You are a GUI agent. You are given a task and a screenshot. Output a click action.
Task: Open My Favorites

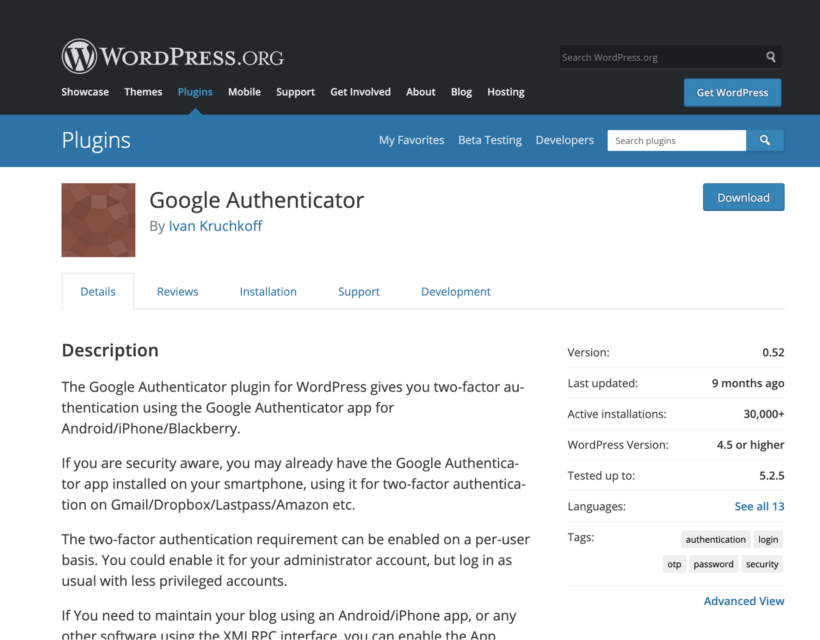(411, 140)
